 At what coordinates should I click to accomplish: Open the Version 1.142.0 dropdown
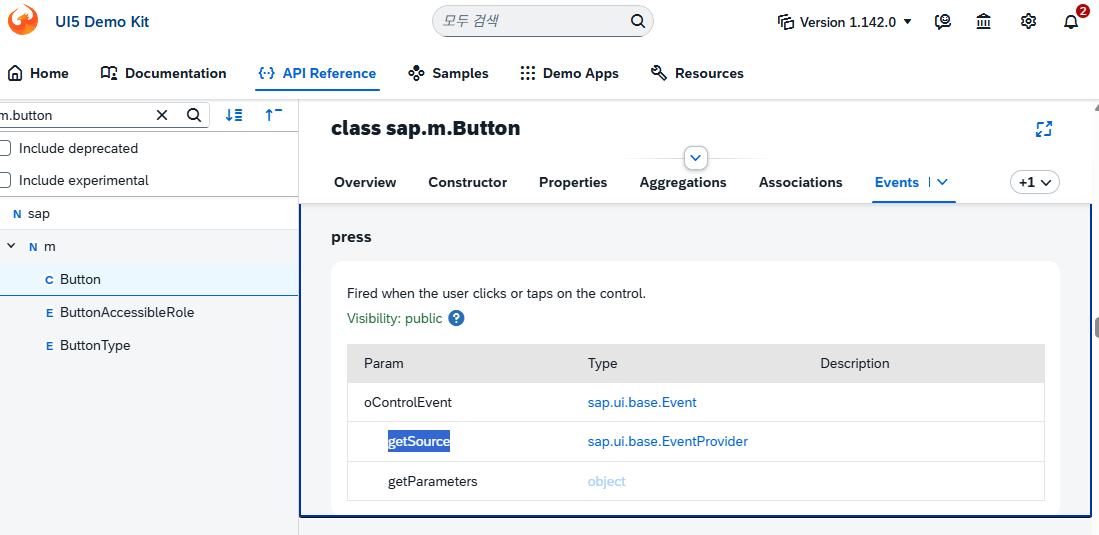[846, 22]
